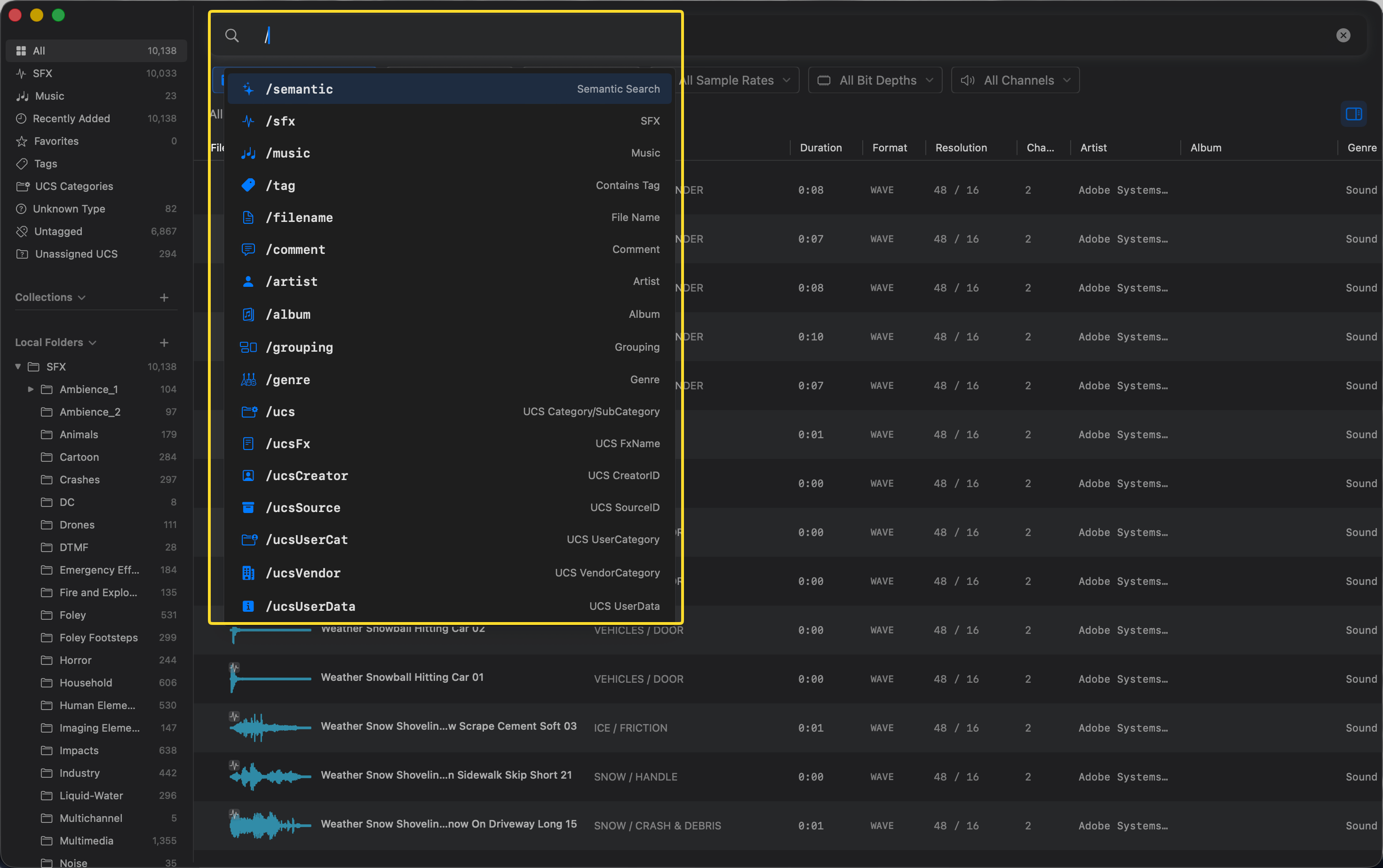This screenshot has height=868, width=1383.
Task: Select /tag Contains Tag command
Action: point(449,185)
